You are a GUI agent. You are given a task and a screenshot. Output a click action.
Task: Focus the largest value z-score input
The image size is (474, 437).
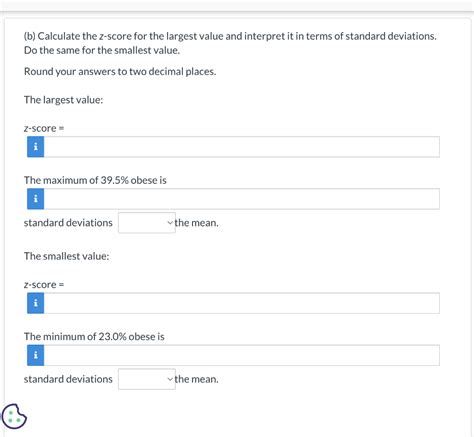[242, 147]
